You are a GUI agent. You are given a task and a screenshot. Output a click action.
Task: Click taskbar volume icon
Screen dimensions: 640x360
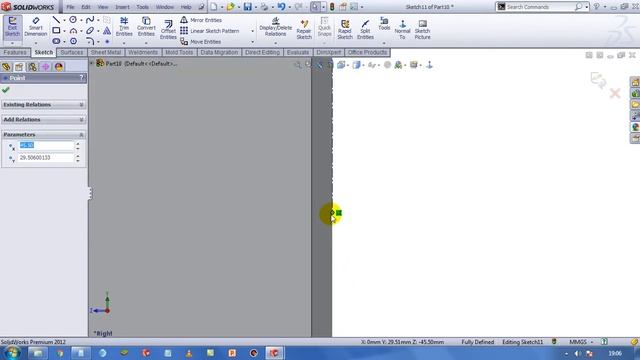[577, 353]
